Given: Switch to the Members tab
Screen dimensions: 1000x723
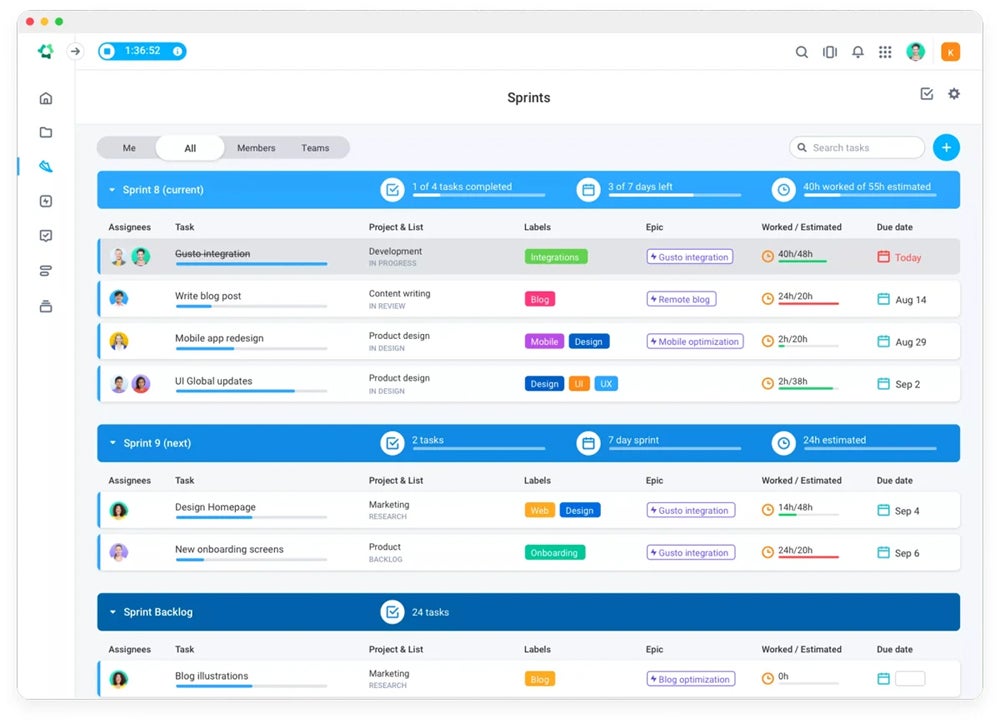Looking at the screenshot, I should (x=256, y=148).
